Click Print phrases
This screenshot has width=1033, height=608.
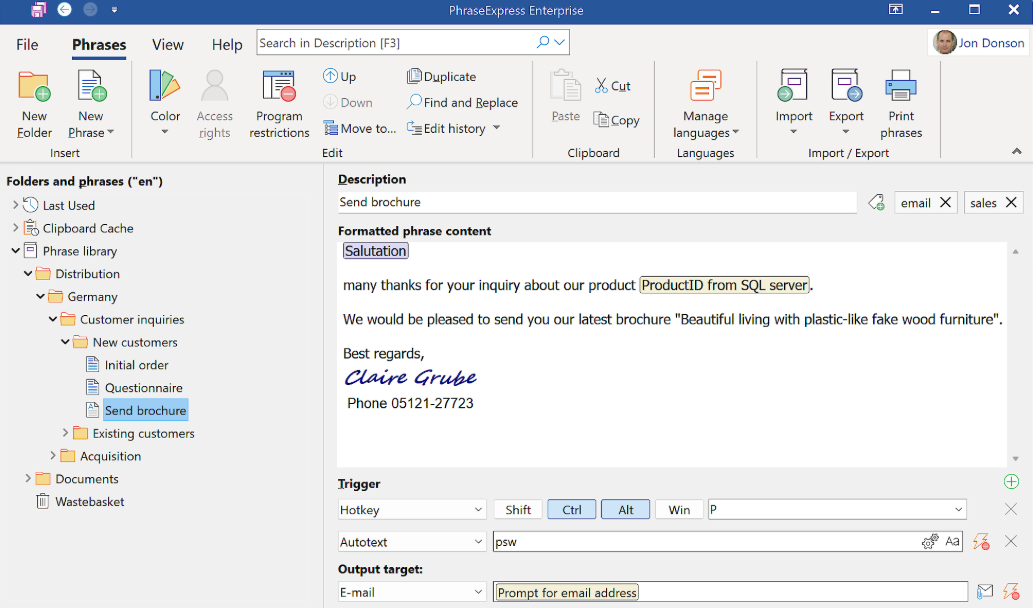(x=901, y=103)
